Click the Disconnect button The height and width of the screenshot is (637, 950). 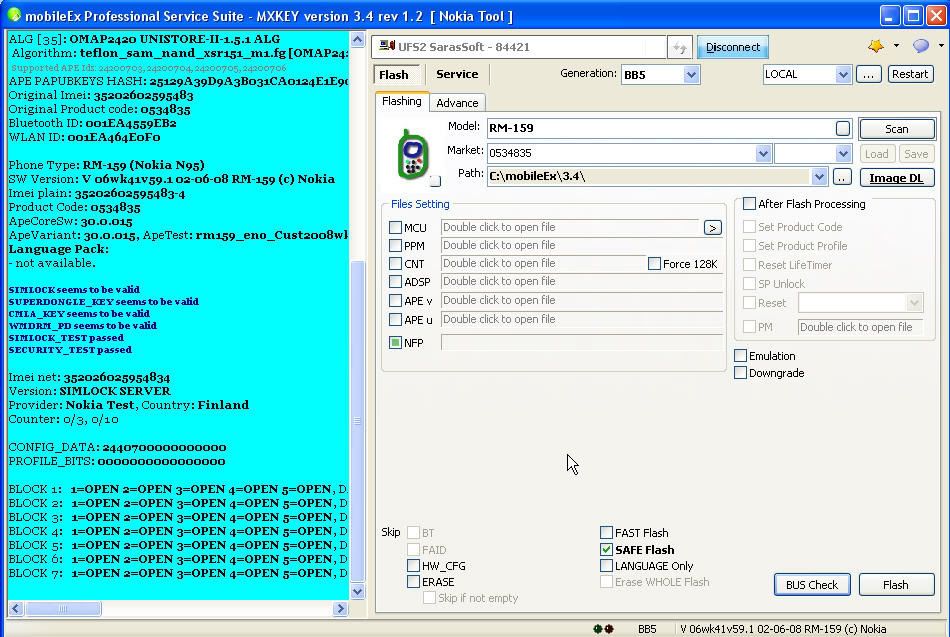click(x=732, y=47)
